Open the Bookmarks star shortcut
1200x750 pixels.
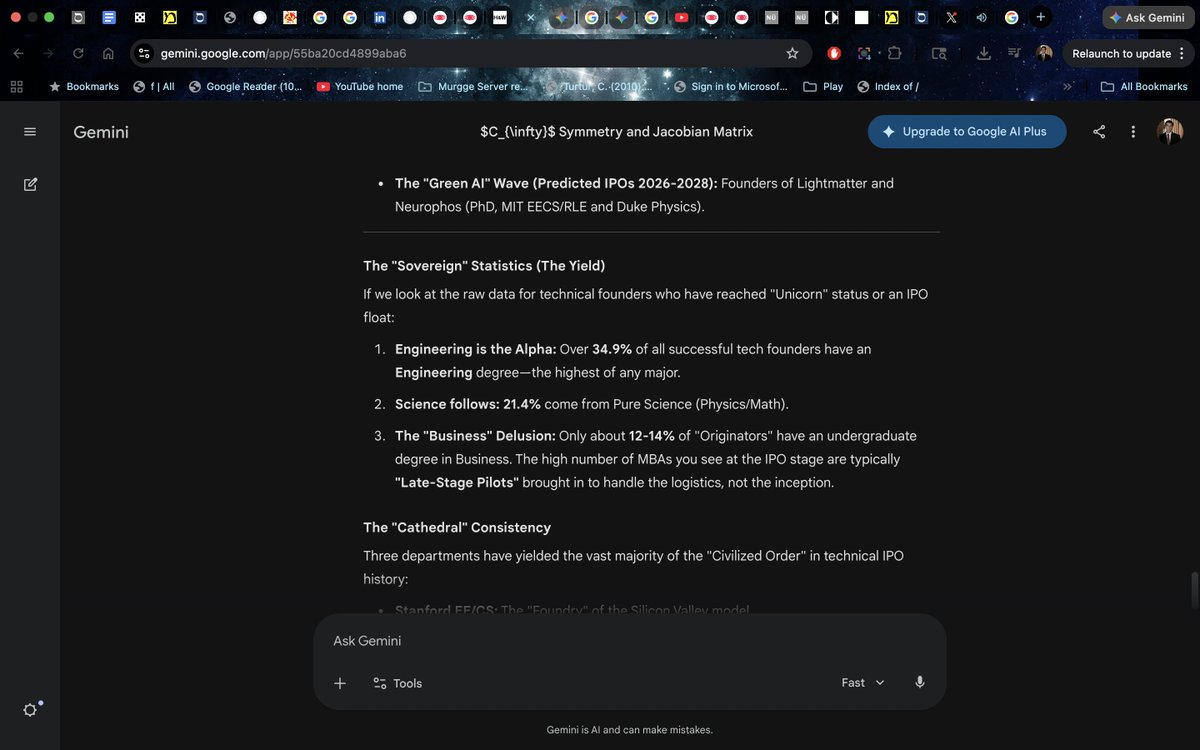click(84, 87)
